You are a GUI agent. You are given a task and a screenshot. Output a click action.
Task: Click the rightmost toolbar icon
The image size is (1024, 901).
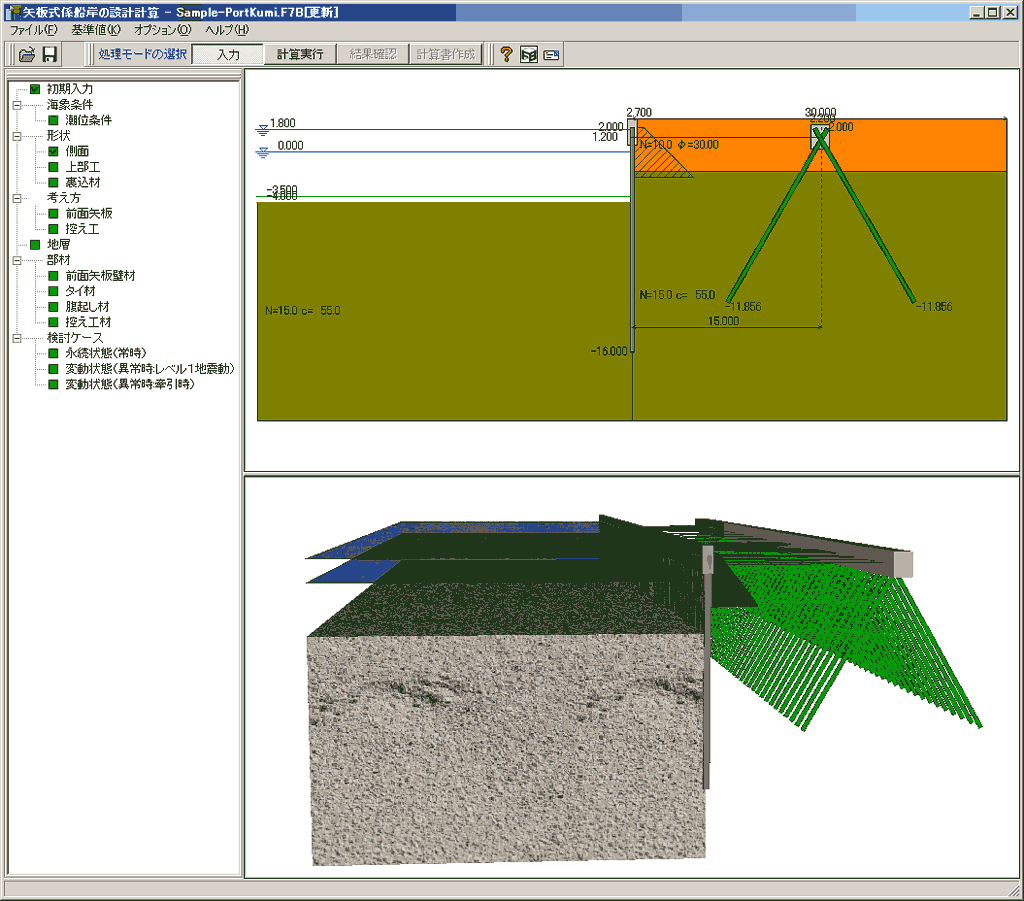(551, 54)
